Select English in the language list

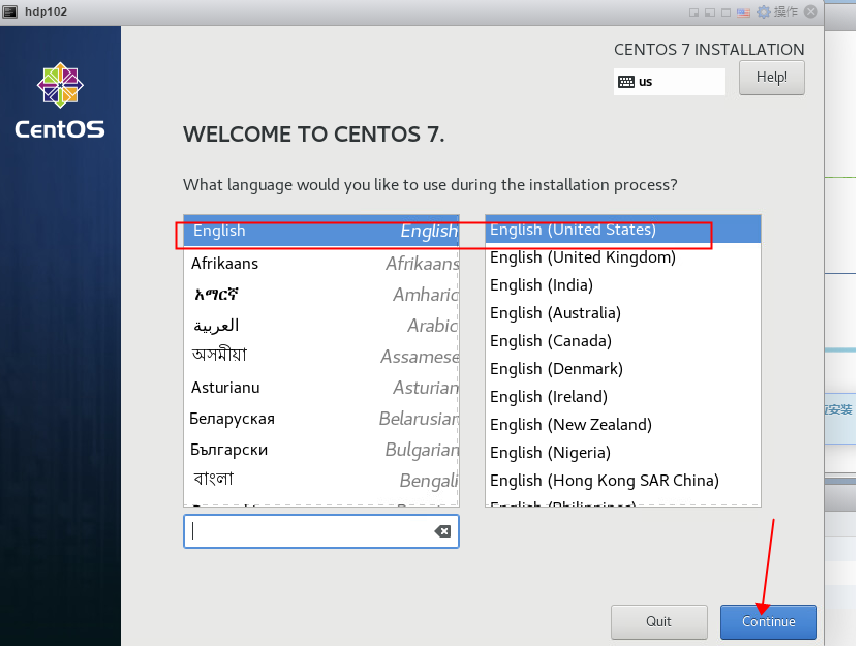[322, 230]
